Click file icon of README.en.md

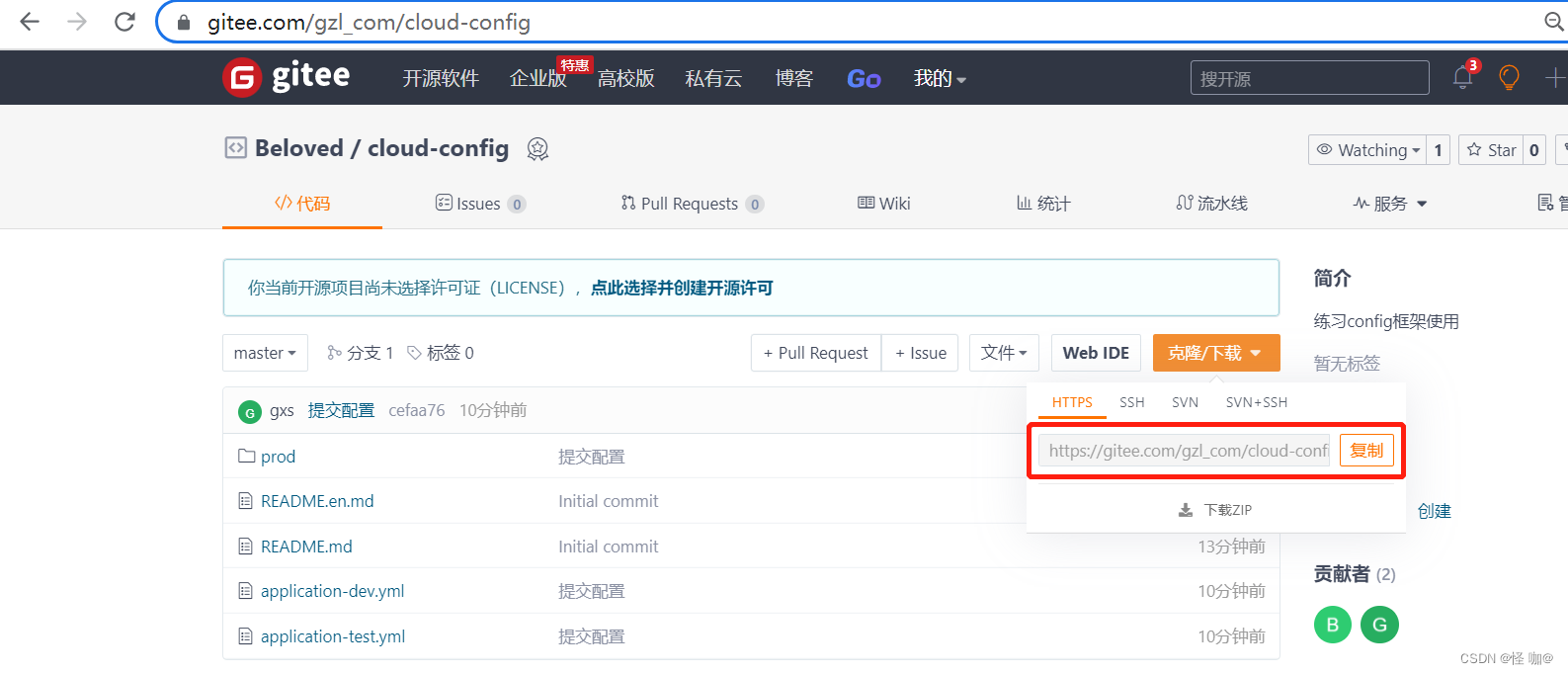click(x=245, y=501)
